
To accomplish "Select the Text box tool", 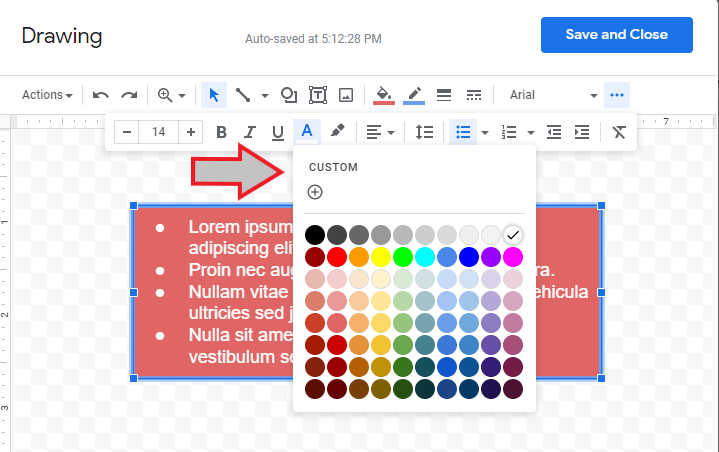I will 318,95.
